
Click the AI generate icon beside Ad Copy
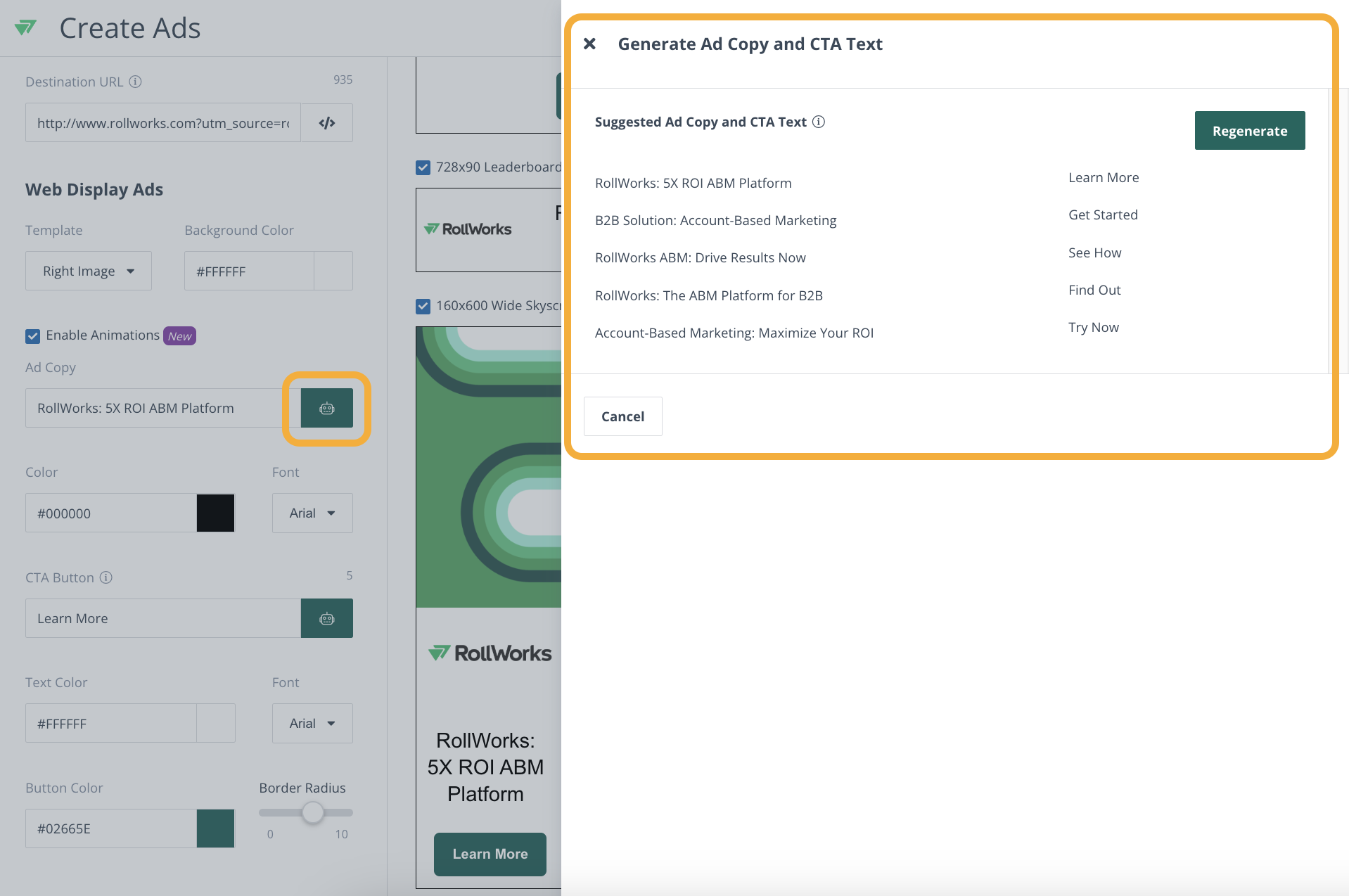click(x=327, y=408)
